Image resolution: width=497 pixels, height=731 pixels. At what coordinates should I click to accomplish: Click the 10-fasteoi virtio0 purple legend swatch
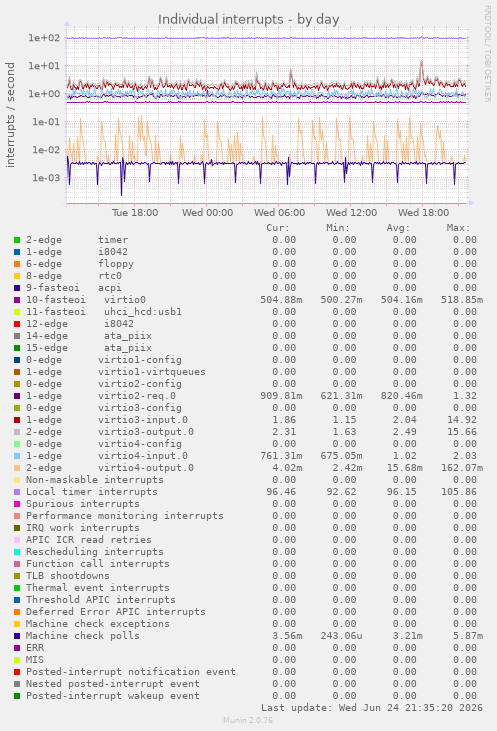[17, 300]
